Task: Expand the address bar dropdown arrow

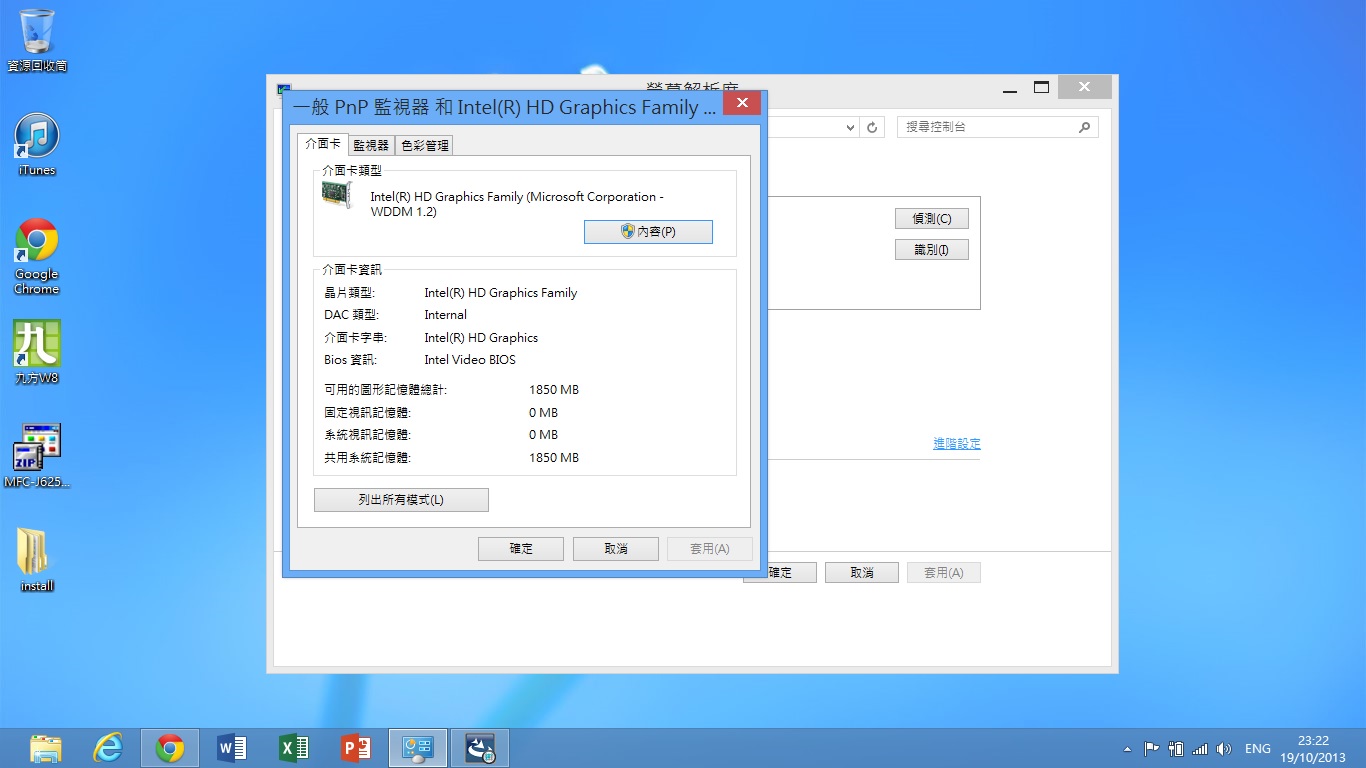Action: pos(851,128)
